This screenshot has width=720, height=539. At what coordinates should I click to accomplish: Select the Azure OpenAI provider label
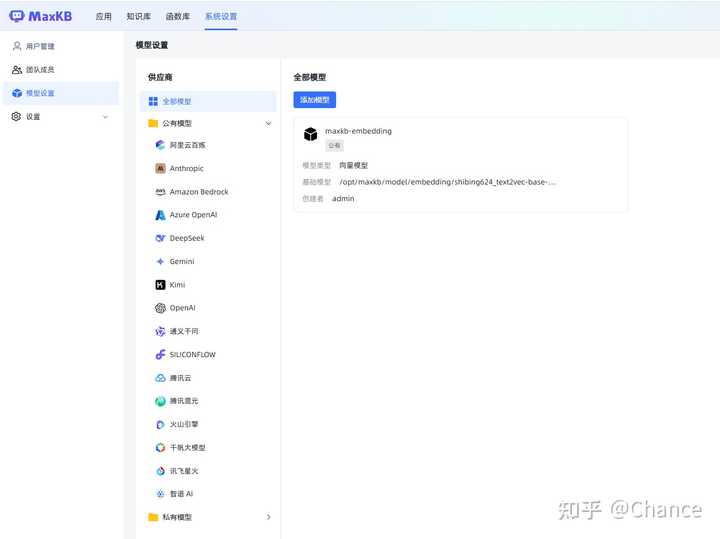(193, 215)
